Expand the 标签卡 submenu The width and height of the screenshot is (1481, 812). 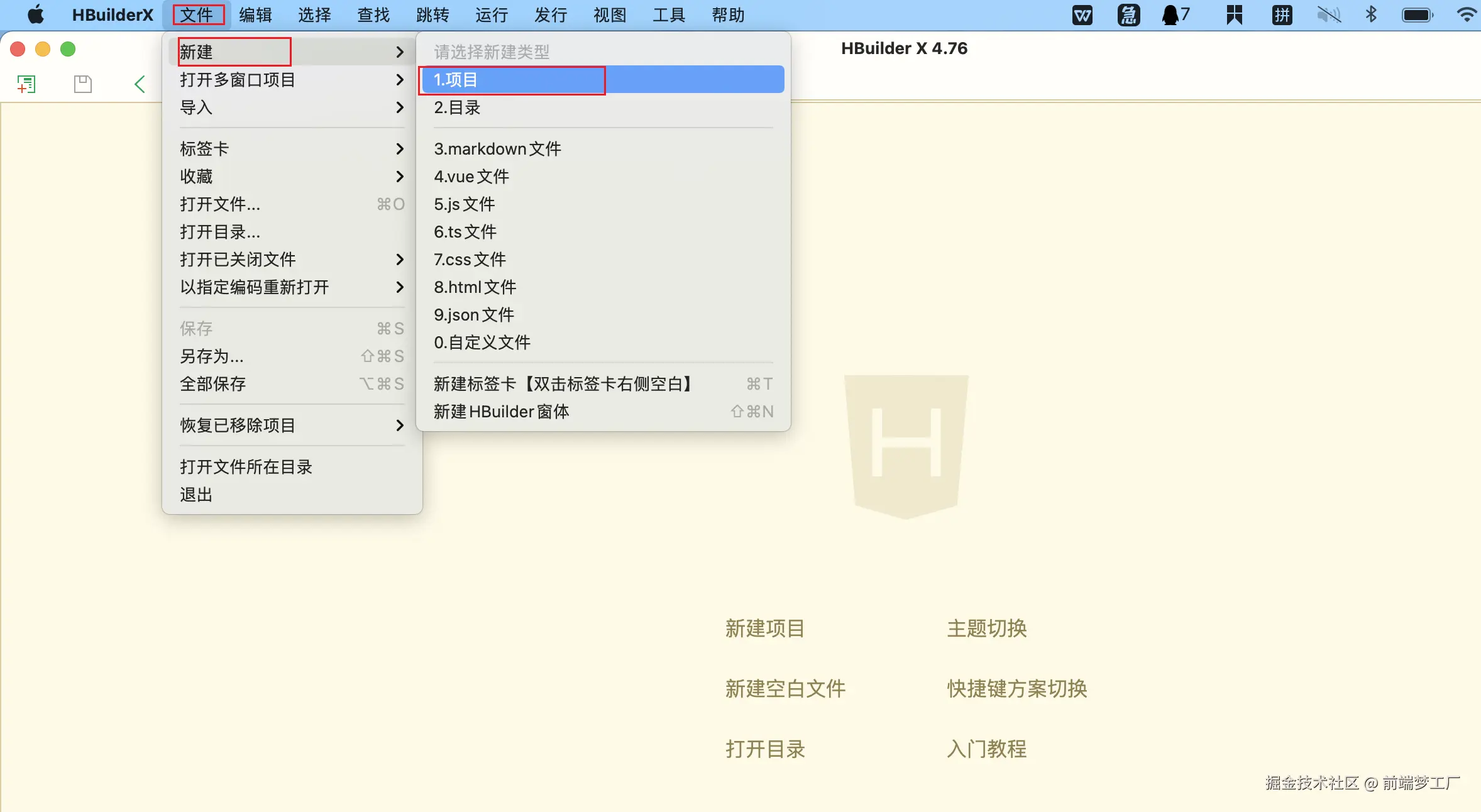pos(292,148)
